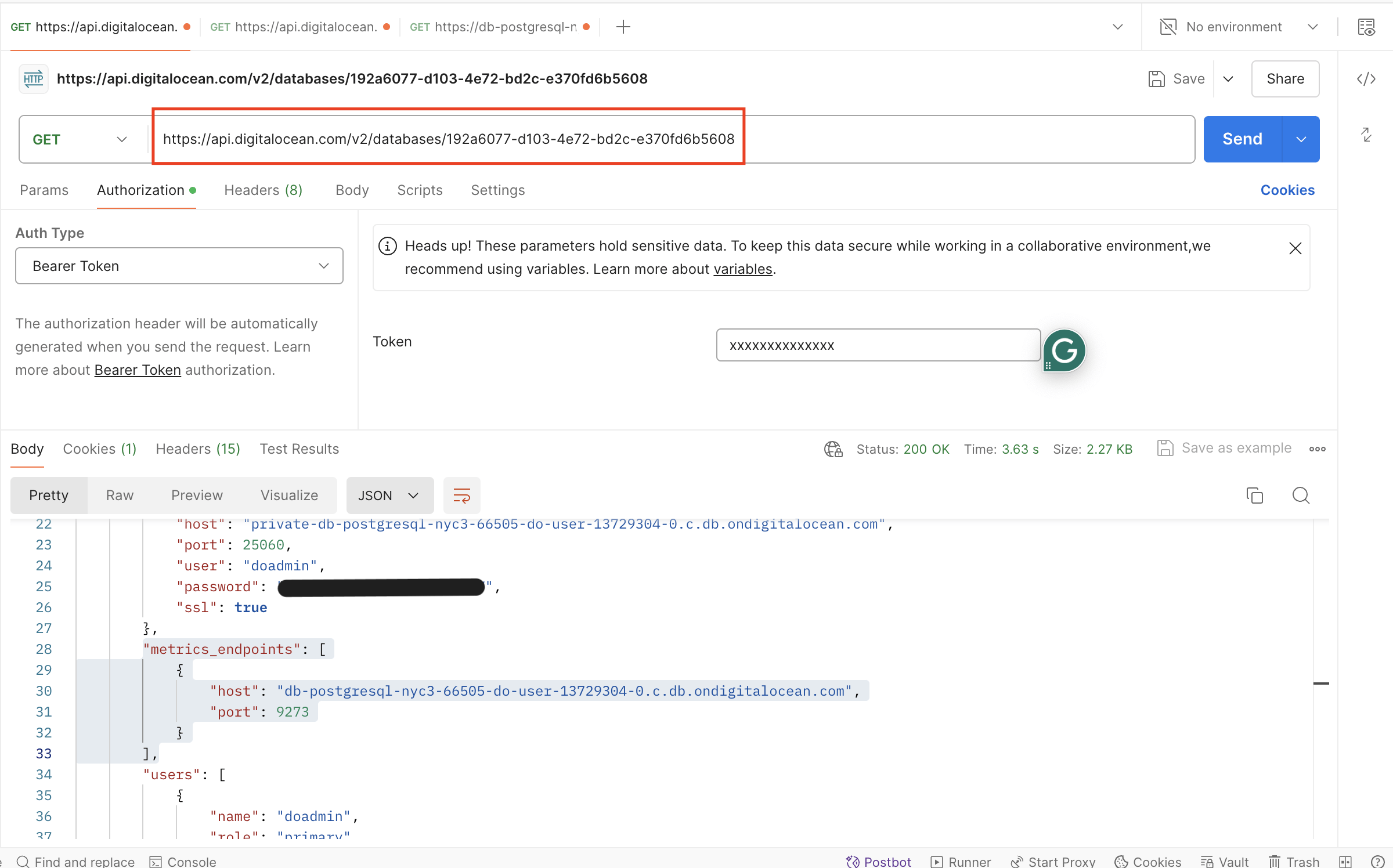The height and width of the screenshot is (868, 1393).
Task: Click the HTTP request type icon
Action: 34,79
